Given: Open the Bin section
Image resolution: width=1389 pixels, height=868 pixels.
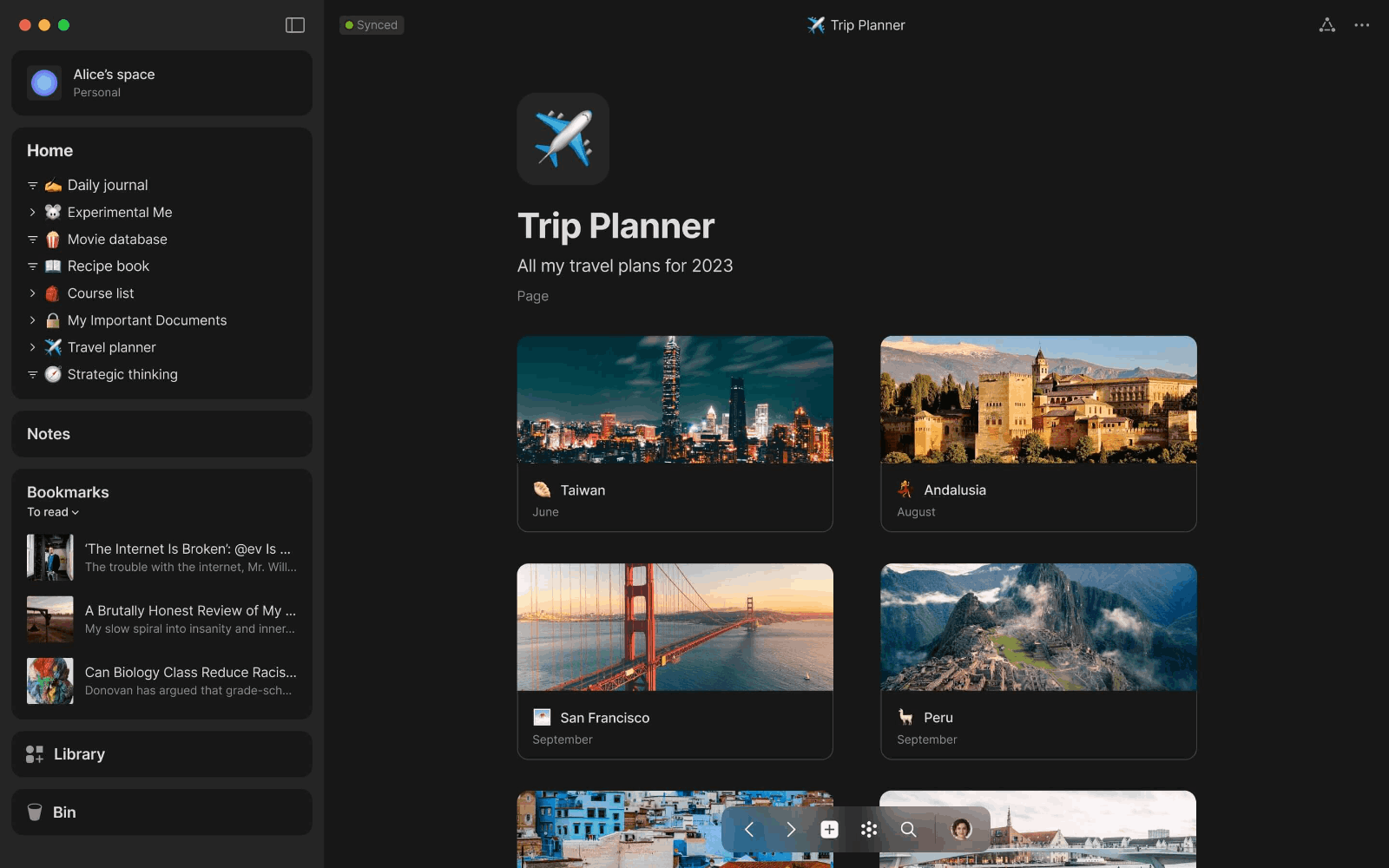Looking at the screenshot, I should coord(161,812).
